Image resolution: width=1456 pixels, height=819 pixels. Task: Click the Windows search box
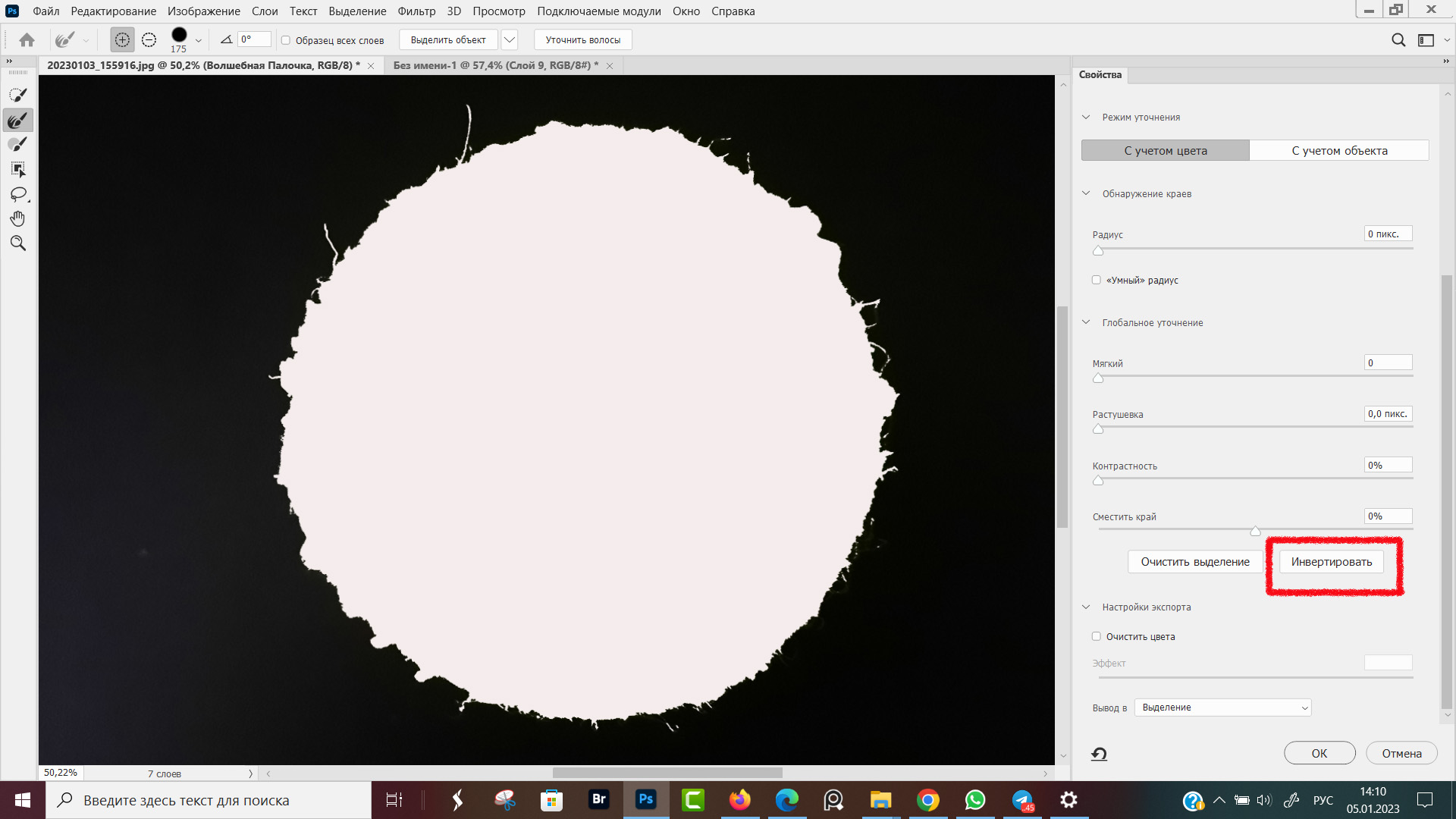(209, 800)
